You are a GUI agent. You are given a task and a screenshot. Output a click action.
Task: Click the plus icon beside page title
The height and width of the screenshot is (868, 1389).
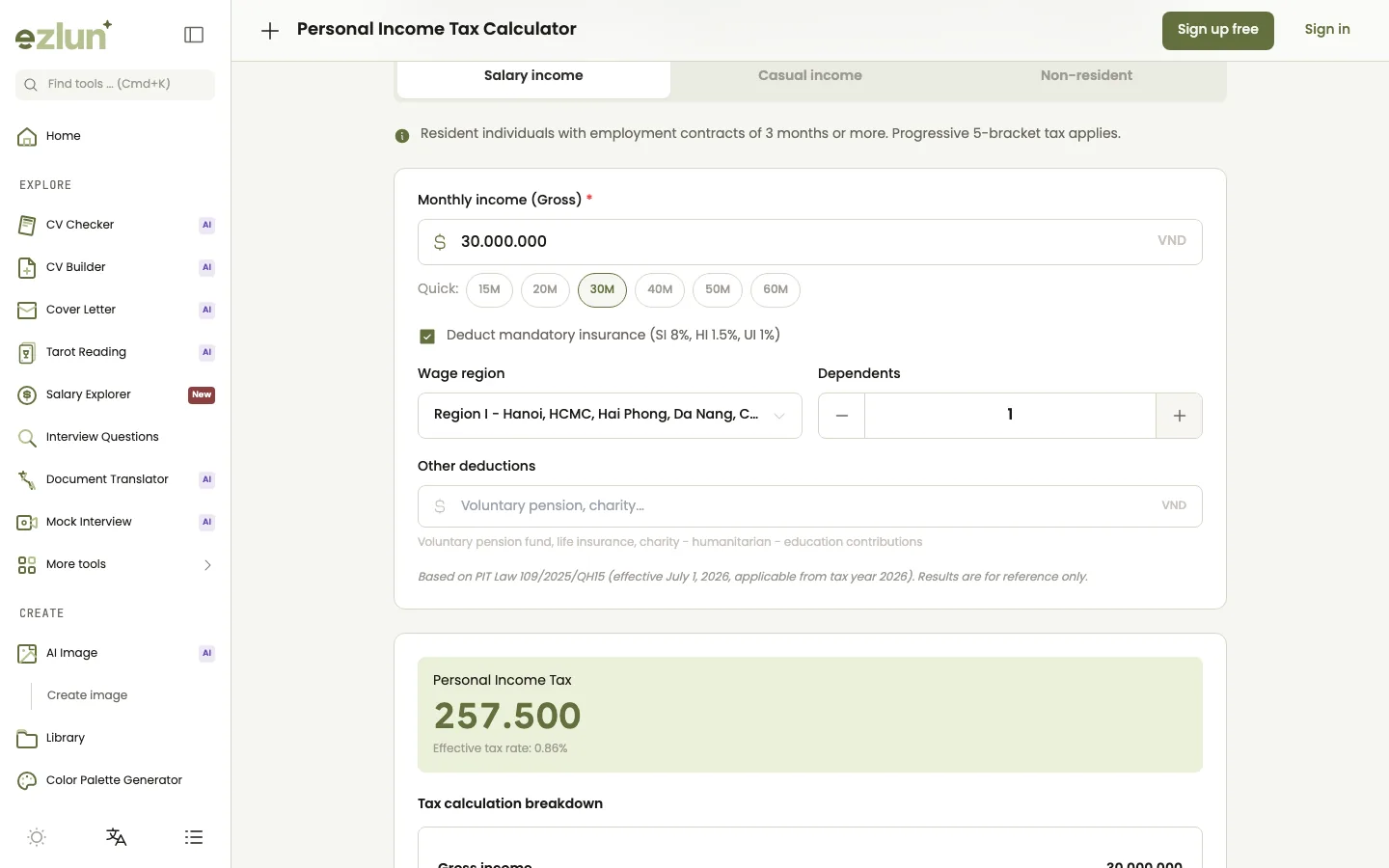270,31
